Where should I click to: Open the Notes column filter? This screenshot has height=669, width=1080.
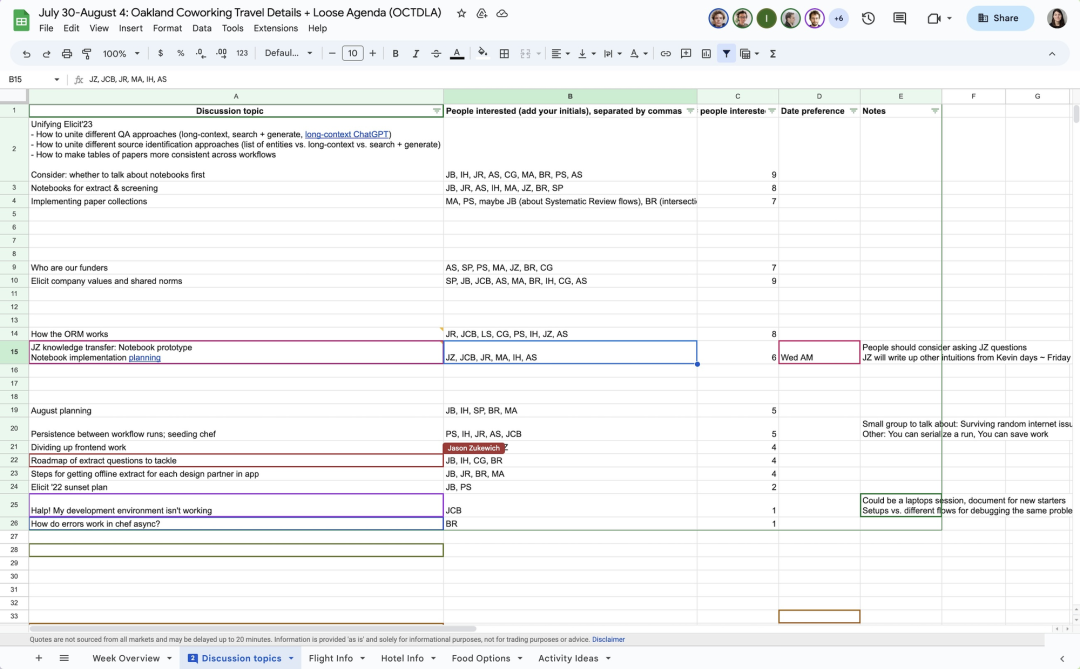pyautogui.click(x=935, y=111)
